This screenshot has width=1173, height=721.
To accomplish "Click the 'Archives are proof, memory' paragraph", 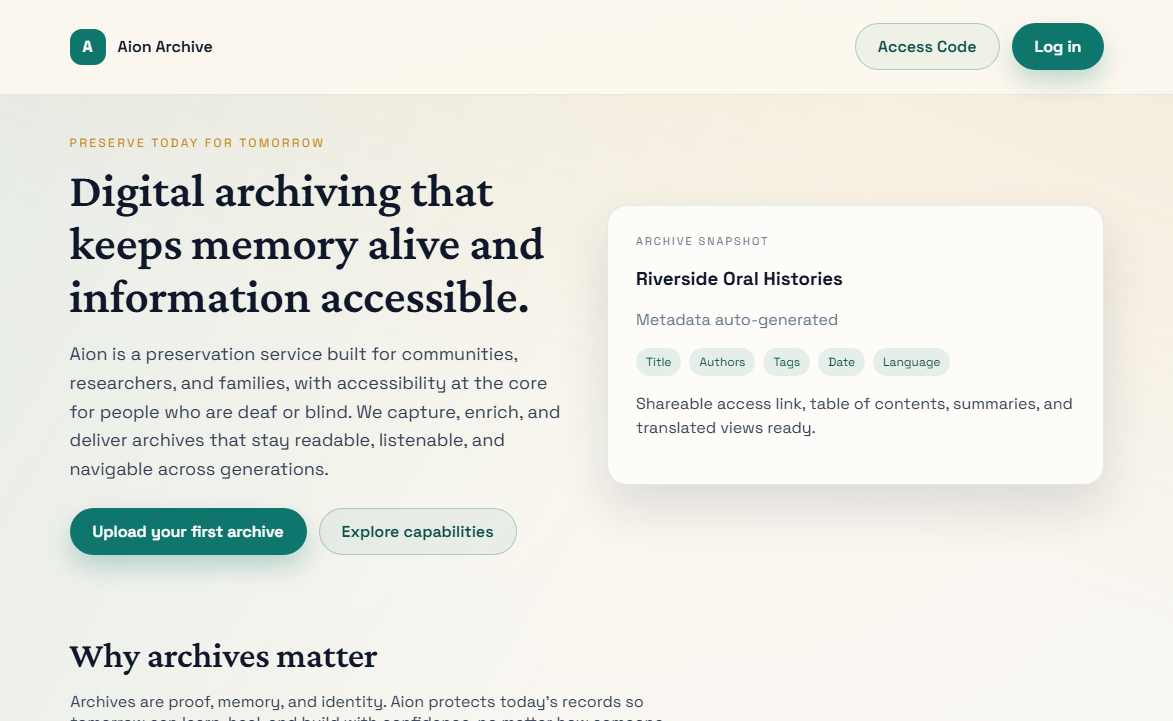I will point(357,702).
